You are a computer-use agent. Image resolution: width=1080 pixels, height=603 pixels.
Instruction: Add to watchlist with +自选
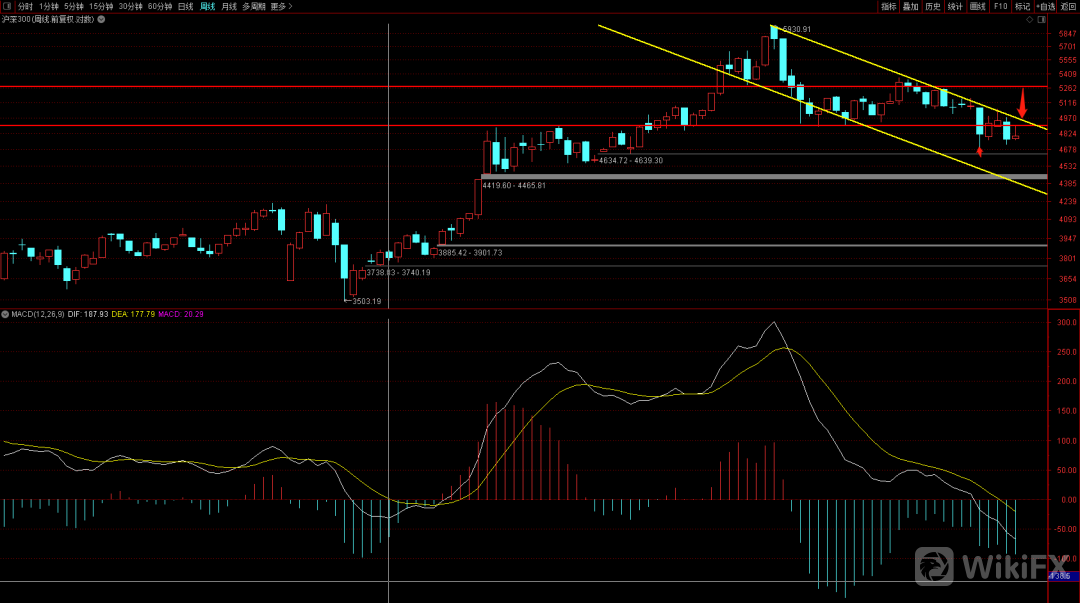[1045, 6]
